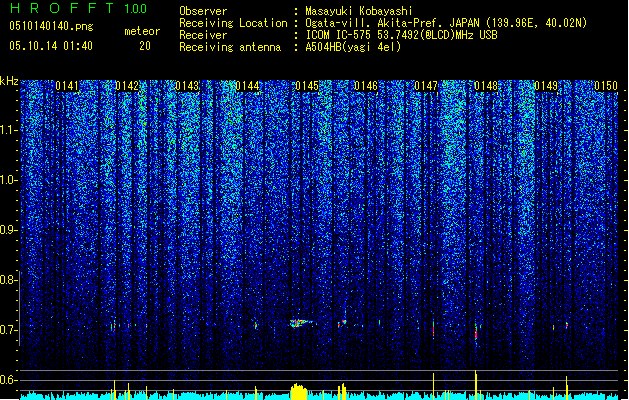Click the 0.8 kHz axis tick label

point(8,280)
